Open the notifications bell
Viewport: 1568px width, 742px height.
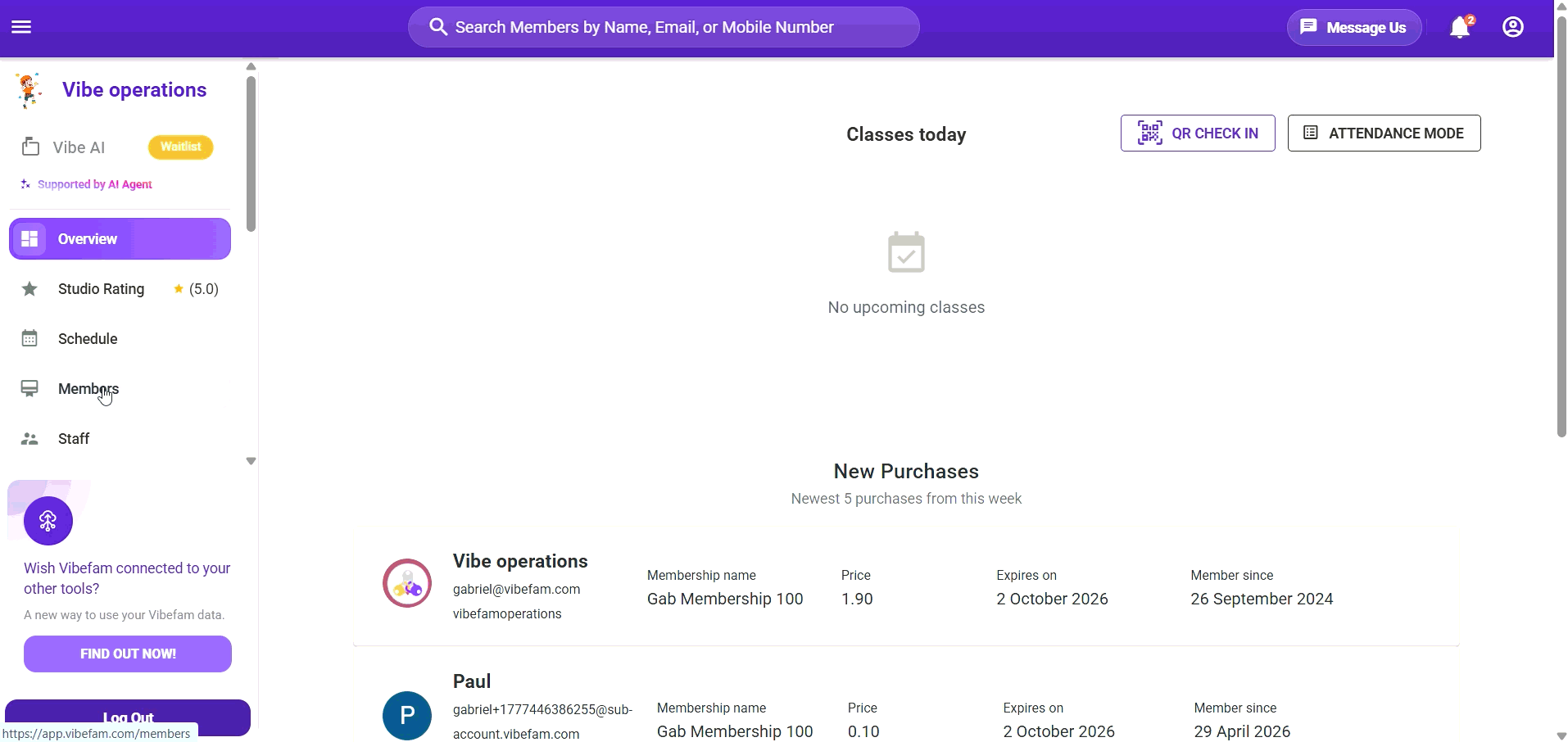coord(1460,27)
